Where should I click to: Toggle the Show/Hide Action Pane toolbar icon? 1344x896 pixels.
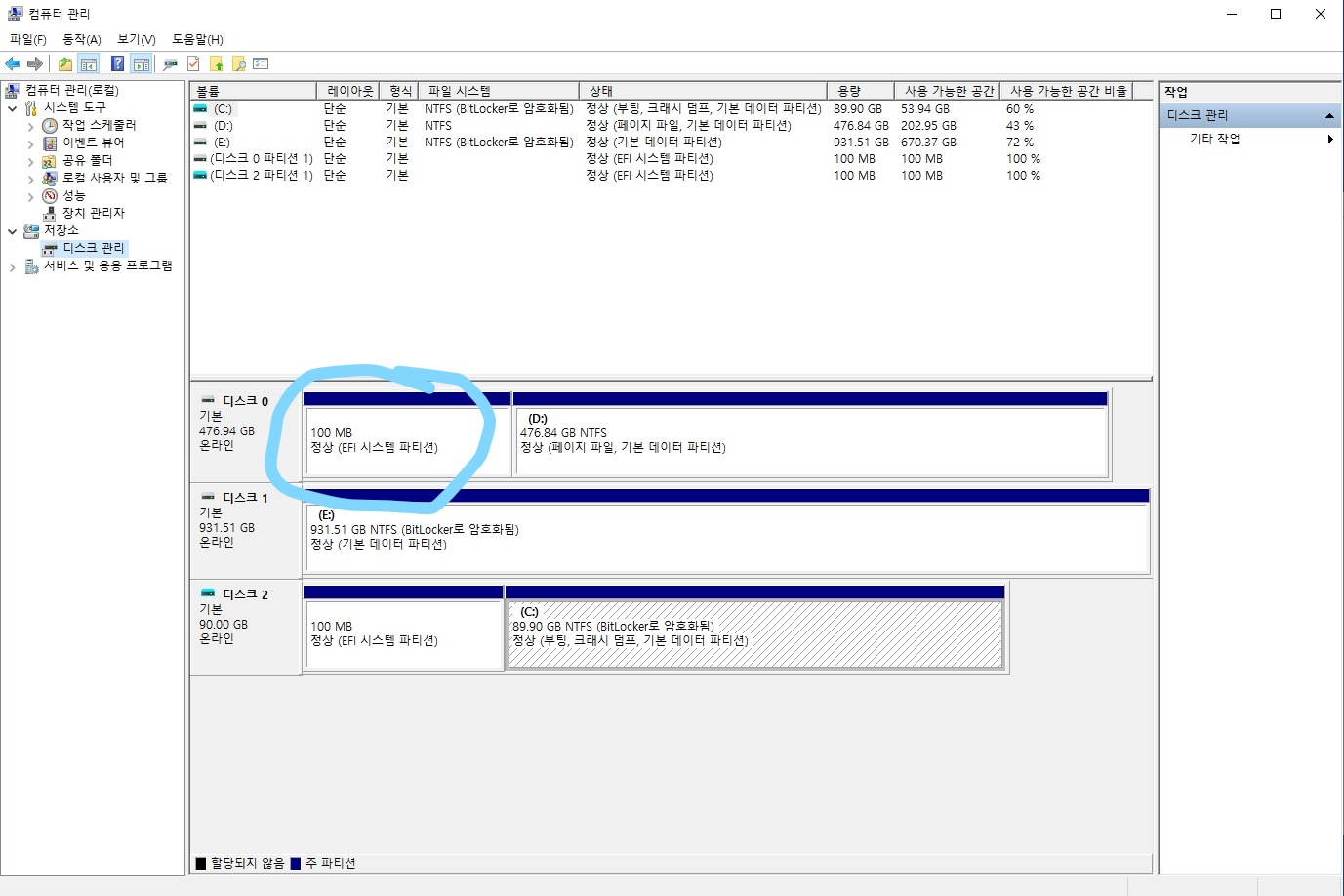coord(142,64)
